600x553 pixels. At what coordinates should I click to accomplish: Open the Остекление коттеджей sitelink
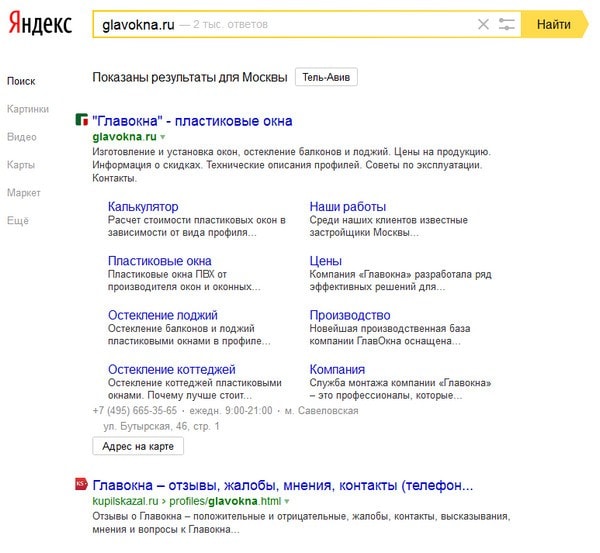point(172,370)
